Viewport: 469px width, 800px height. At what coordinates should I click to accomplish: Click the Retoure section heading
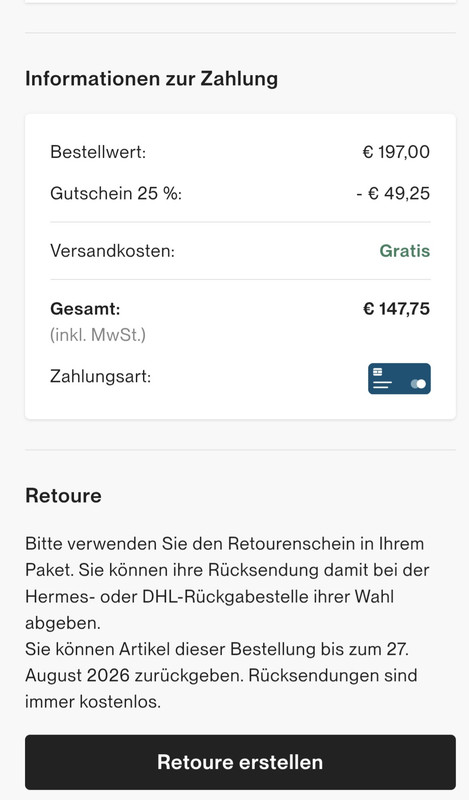(x=63, y=495)
